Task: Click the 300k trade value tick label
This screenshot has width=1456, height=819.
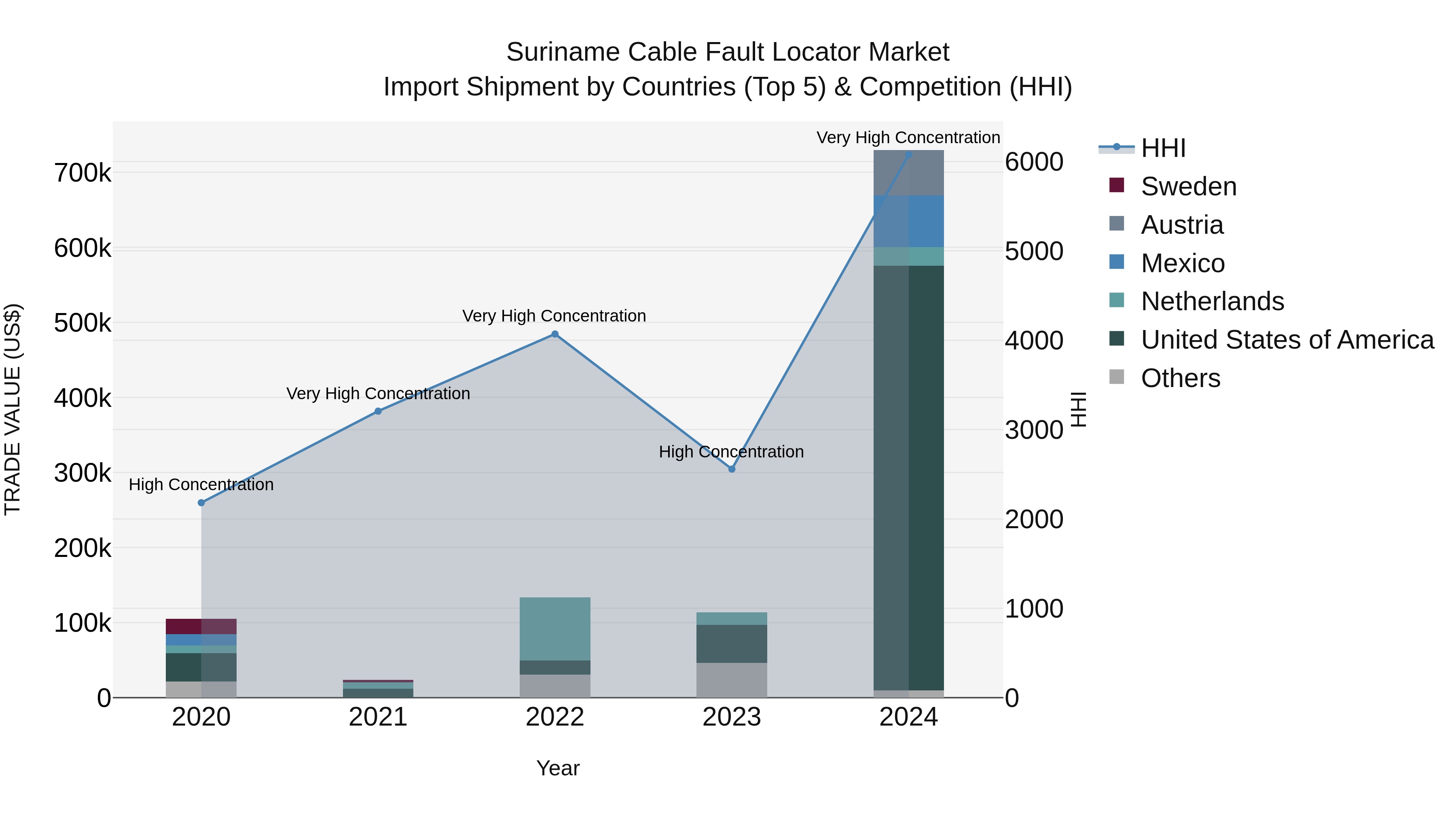Action: coord(83,473)
